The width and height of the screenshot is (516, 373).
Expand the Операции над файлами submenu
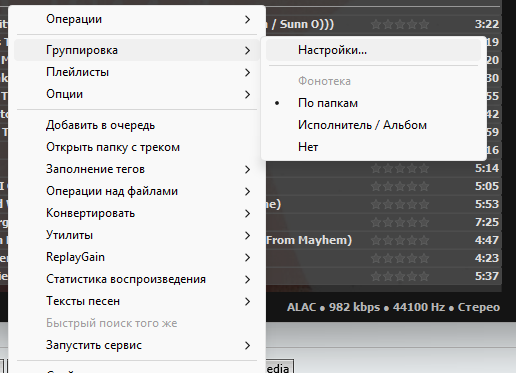click(x=137, y=191)
